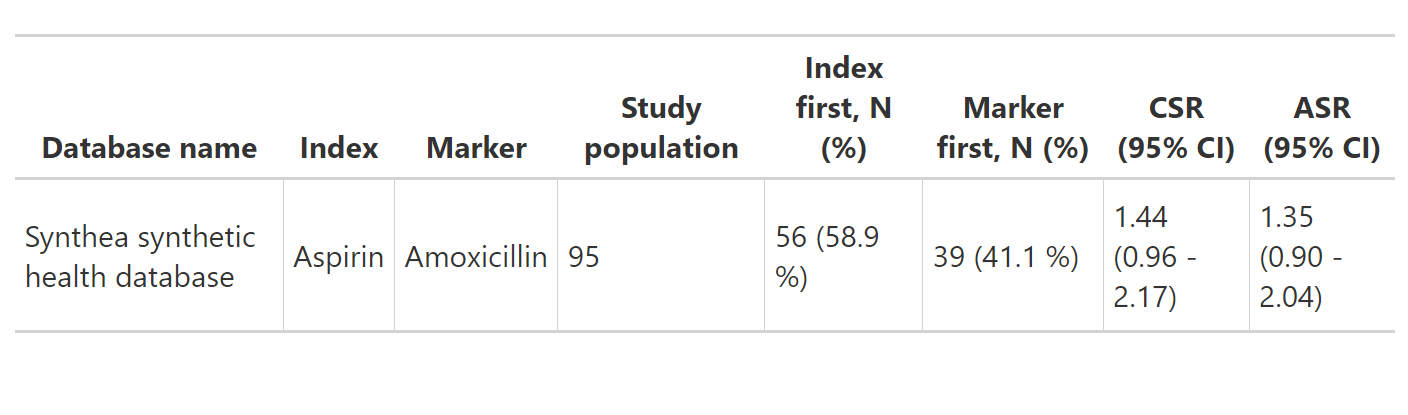Click the Database name column header
The width and height of the screenshot is (1408, 415).
tap(149, 149)
